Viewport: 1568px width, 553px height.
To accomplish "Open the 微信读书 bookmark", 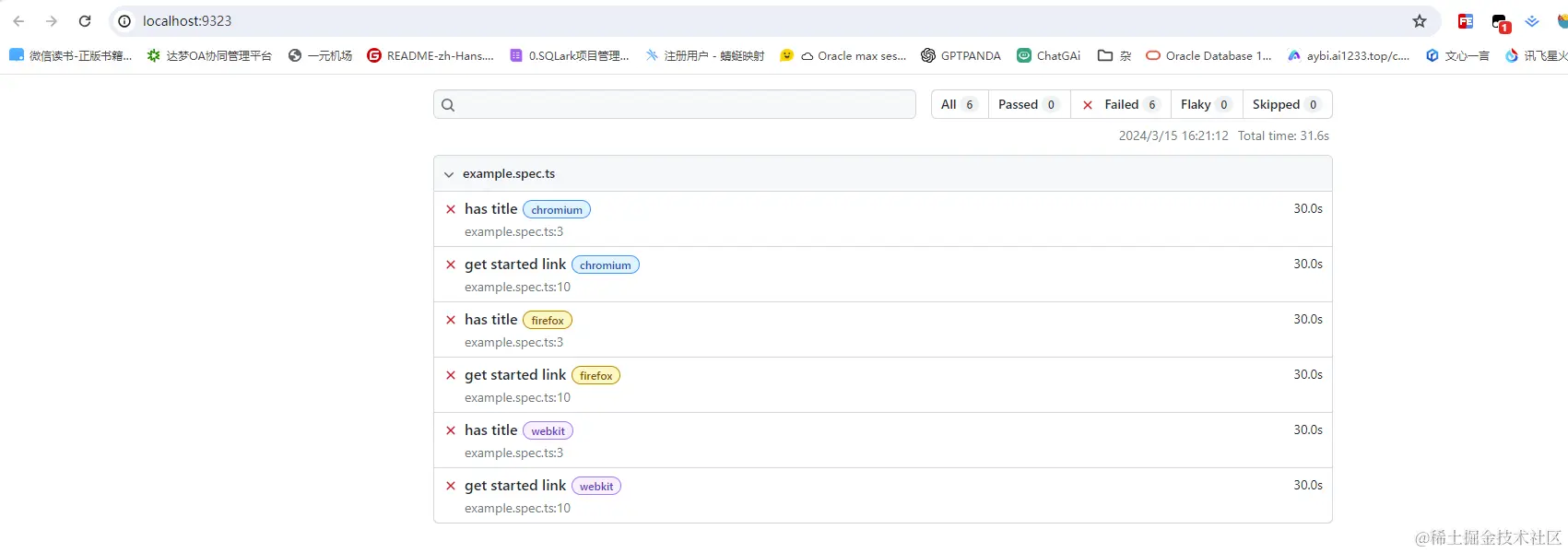I will click(x=71, y=55).
